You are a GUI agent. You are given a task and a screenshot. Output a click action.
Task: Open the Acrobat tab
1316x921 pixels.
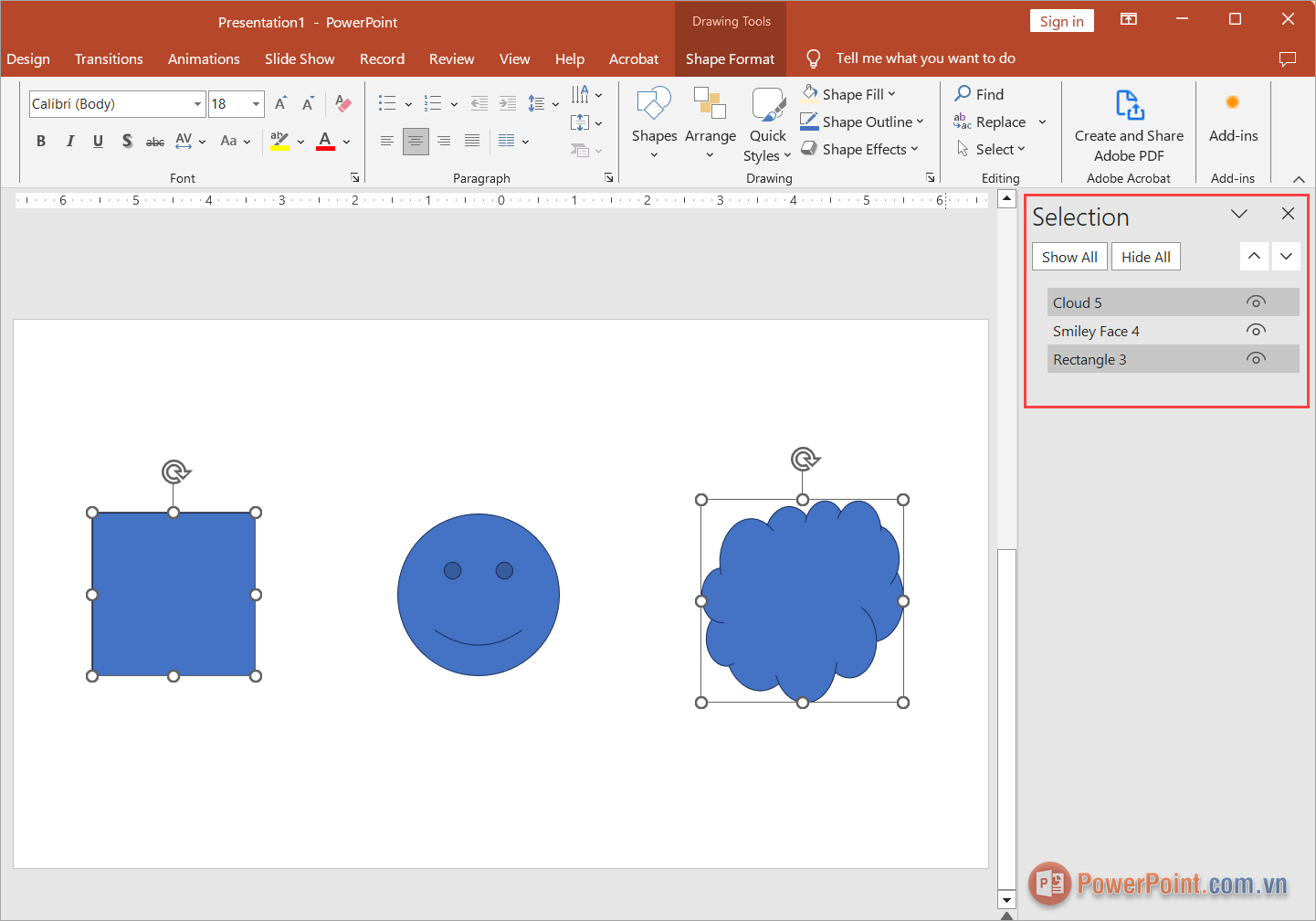[x=634, y=58]
